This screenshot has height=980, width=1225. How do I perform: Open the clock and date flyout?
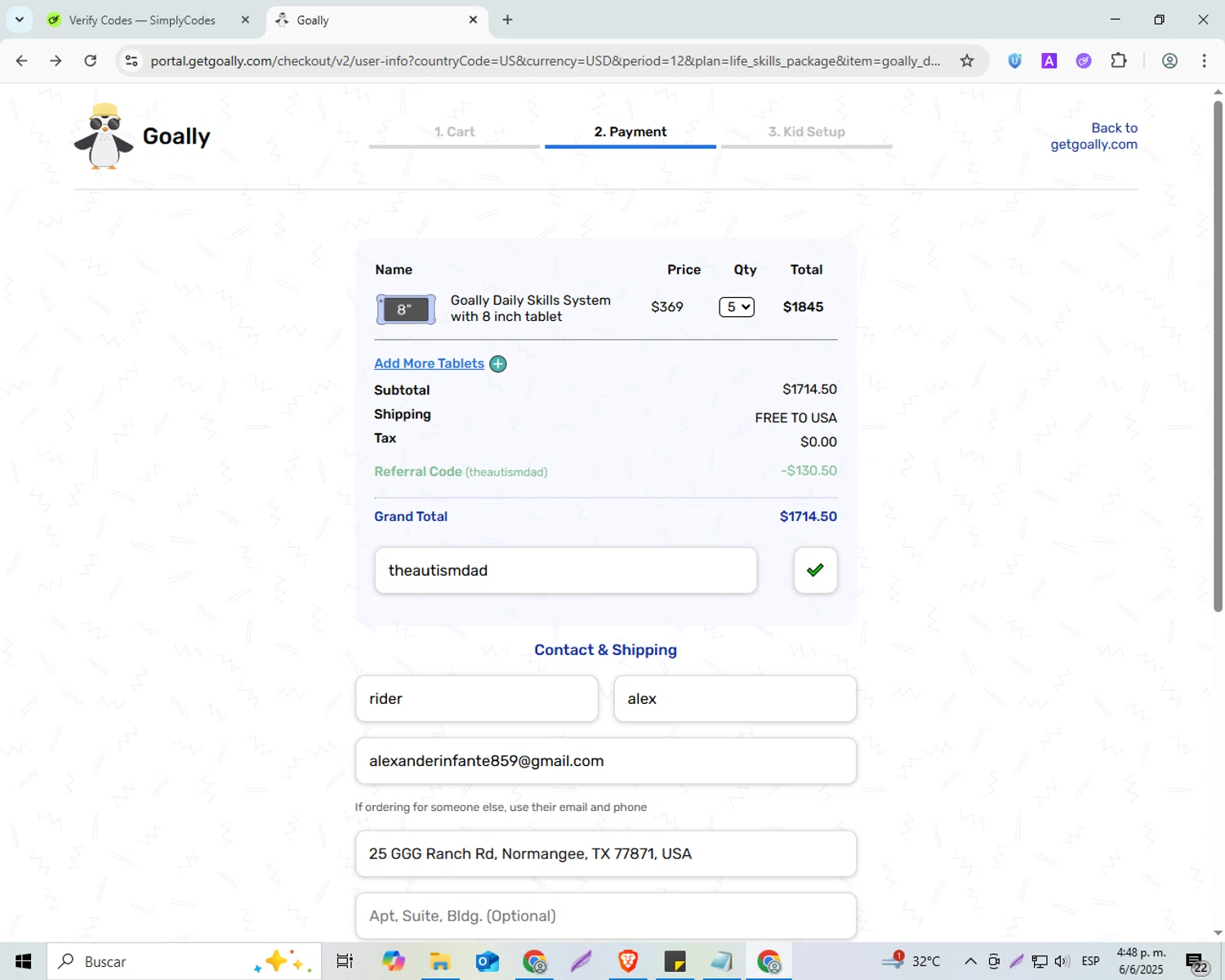tap(1141, 961)
